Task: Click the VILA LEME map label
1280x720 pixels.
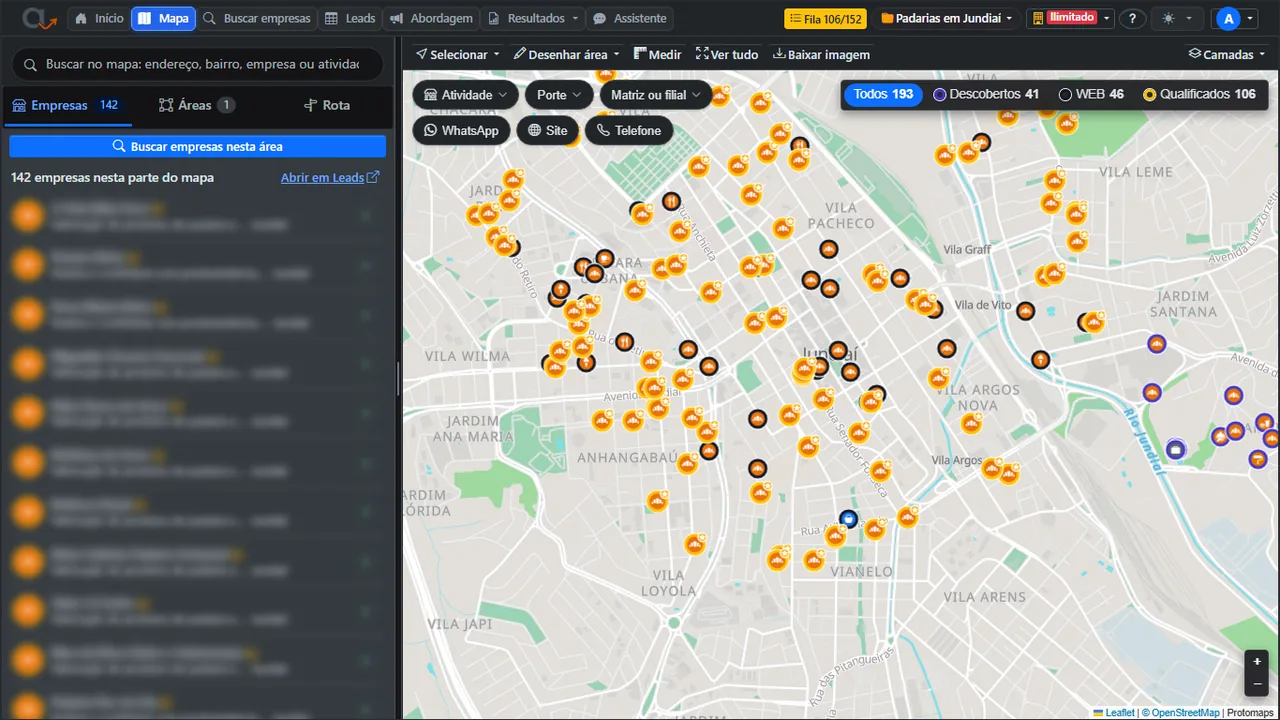Action: click(1135, 172)
